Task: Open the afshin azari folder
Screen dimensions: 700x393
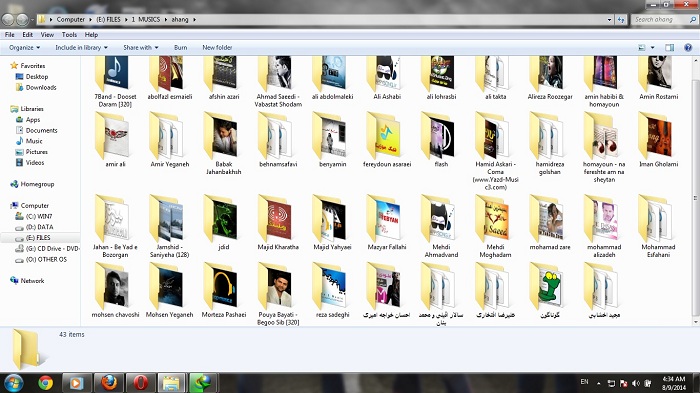Action: (x=224, y=78)
